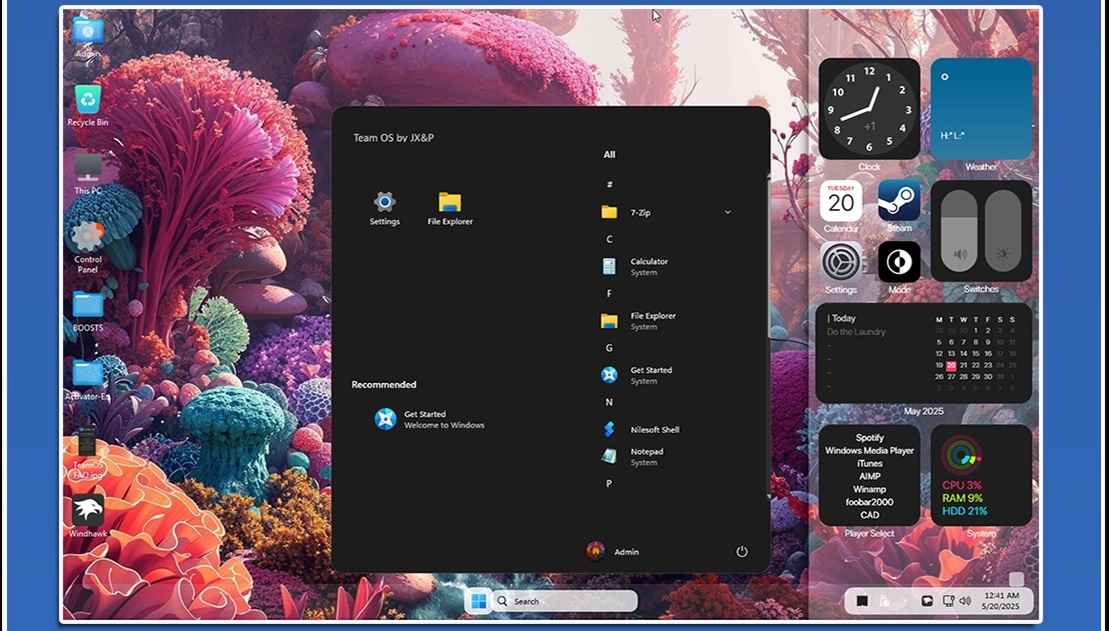The image size is (1109, 631).
Task: Launch Steam from the desktop widget
Action: [898, 203]
